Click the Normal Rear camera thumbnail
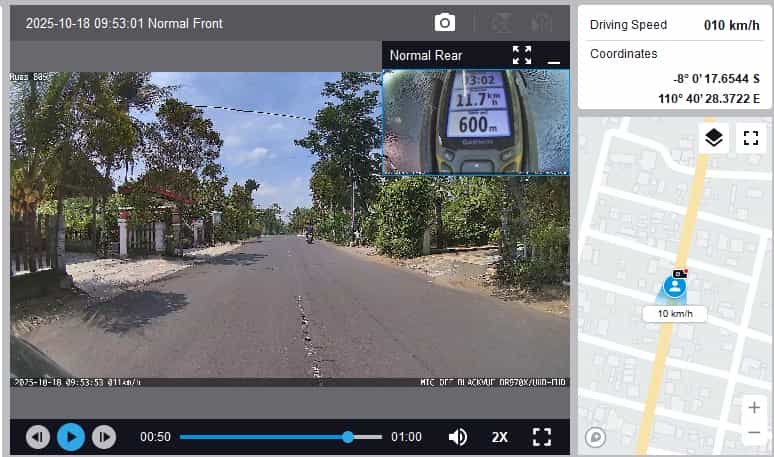The image size is (774, 457). (476, 120)
